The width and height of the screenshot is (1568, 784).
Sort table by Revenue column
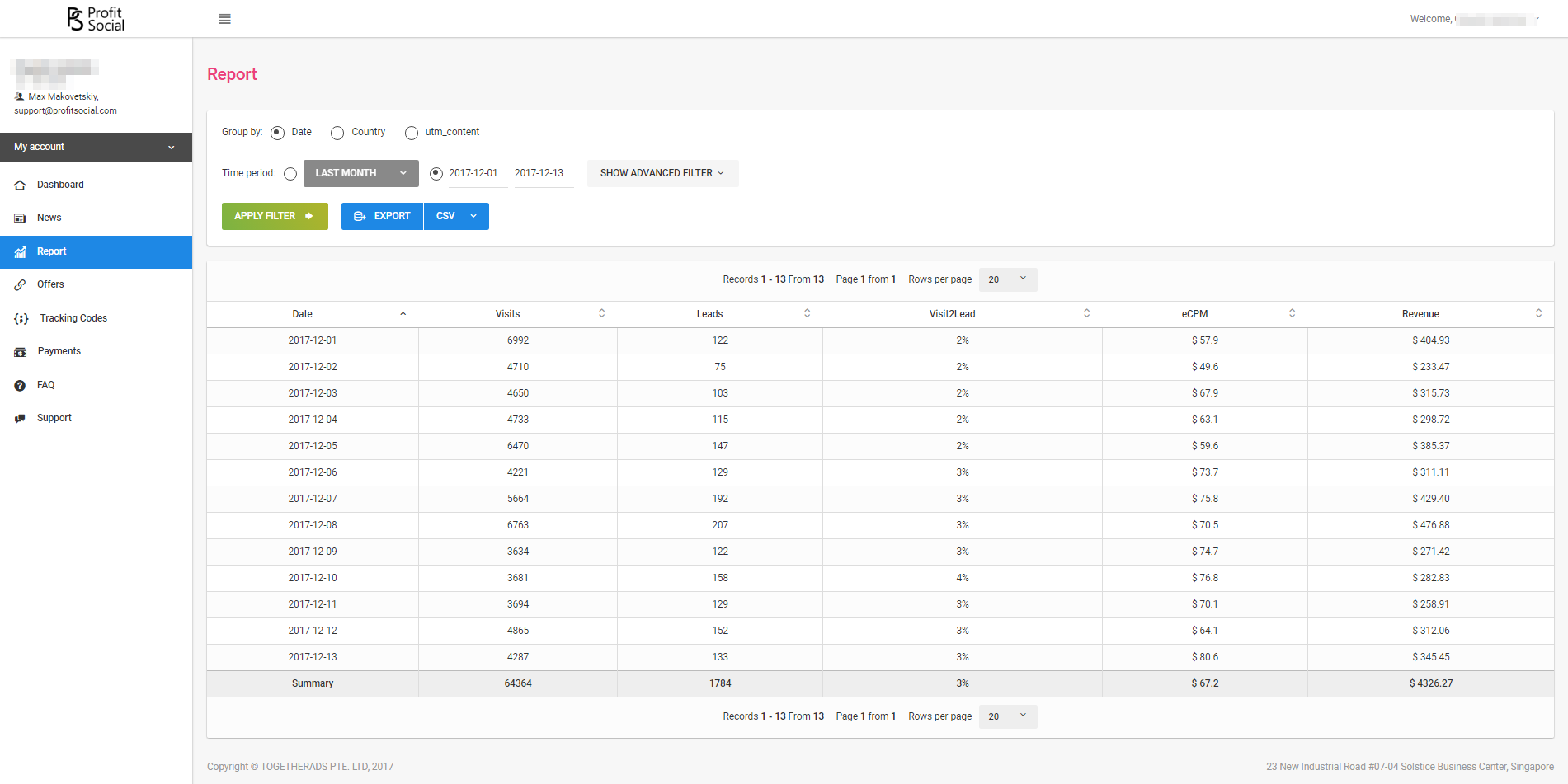click(x=1420, y=314)
